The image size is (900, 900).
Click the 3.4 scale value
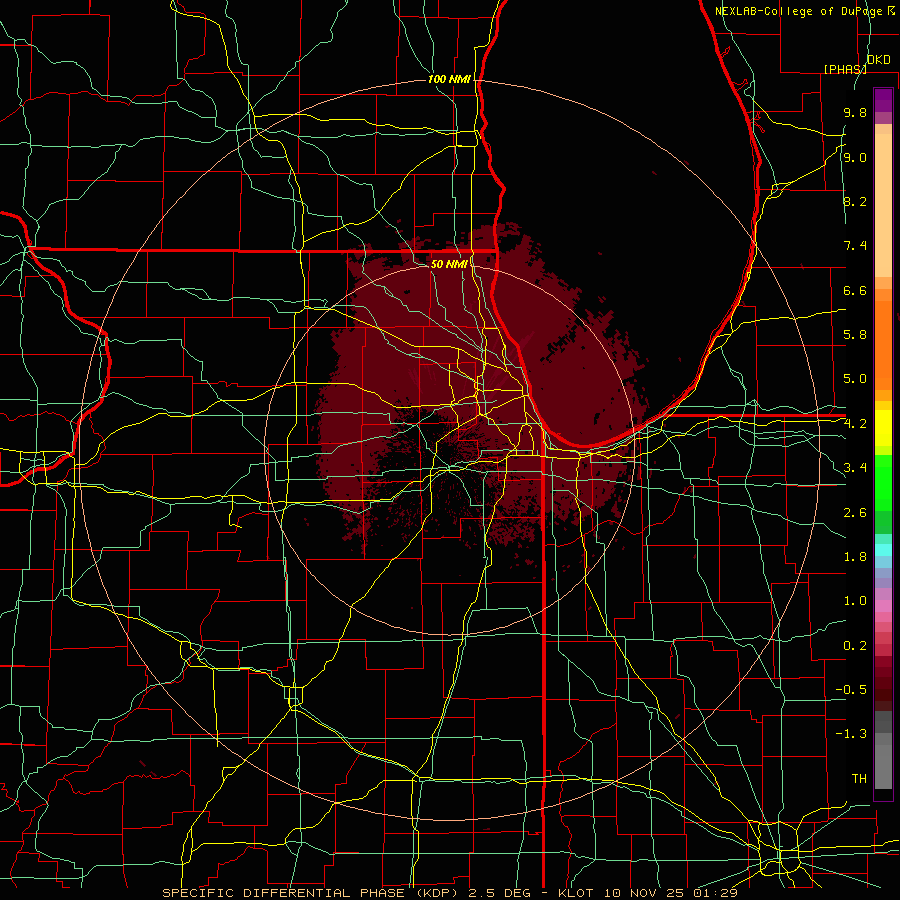coord(855,468)
